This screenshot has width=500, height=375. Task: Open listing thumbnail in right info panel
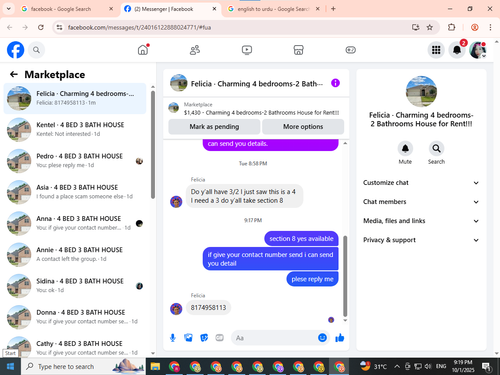421,91
